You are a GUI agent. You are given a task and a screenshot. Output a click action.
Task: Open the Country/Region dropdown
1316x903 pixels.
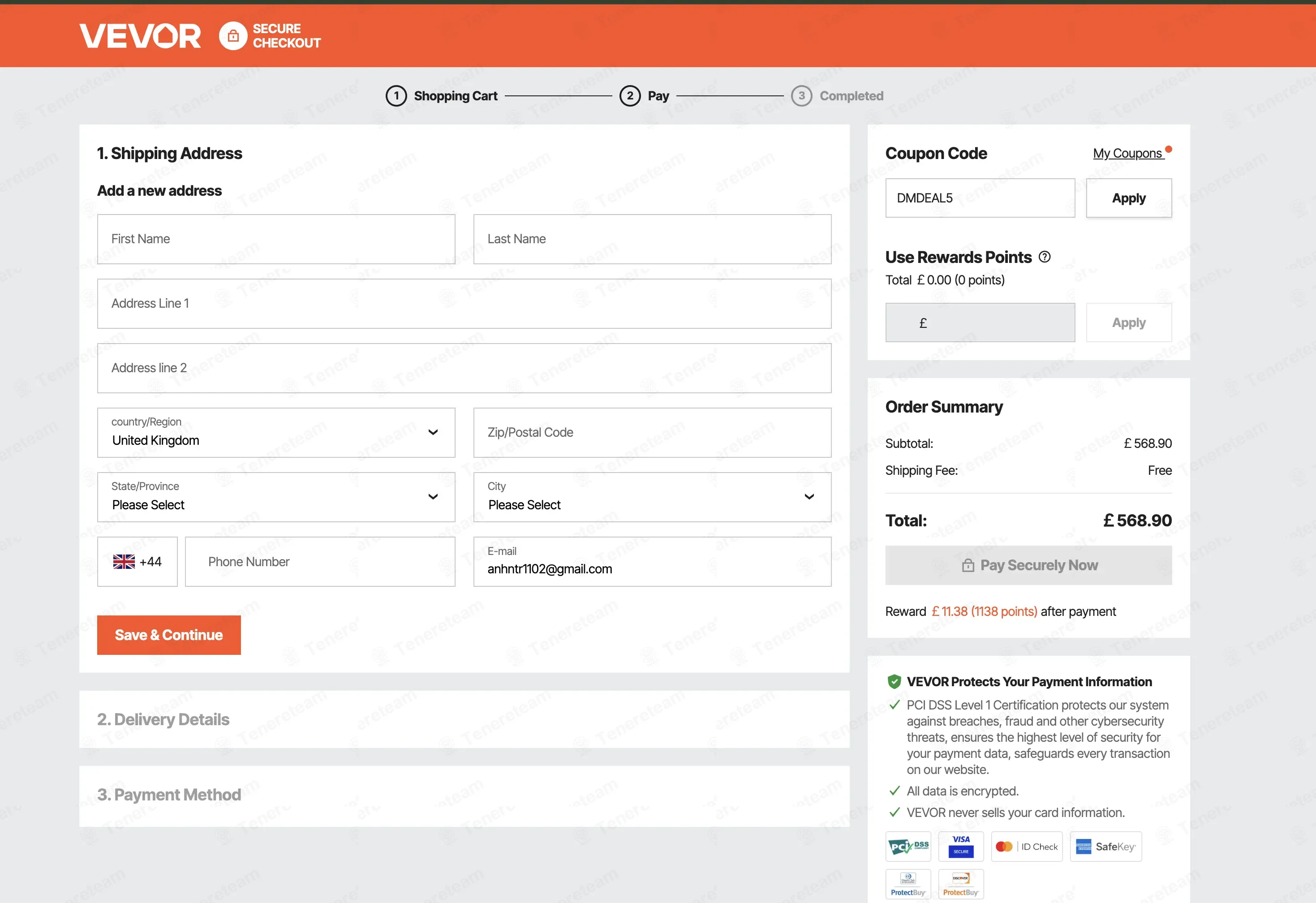tap(276, 433)
